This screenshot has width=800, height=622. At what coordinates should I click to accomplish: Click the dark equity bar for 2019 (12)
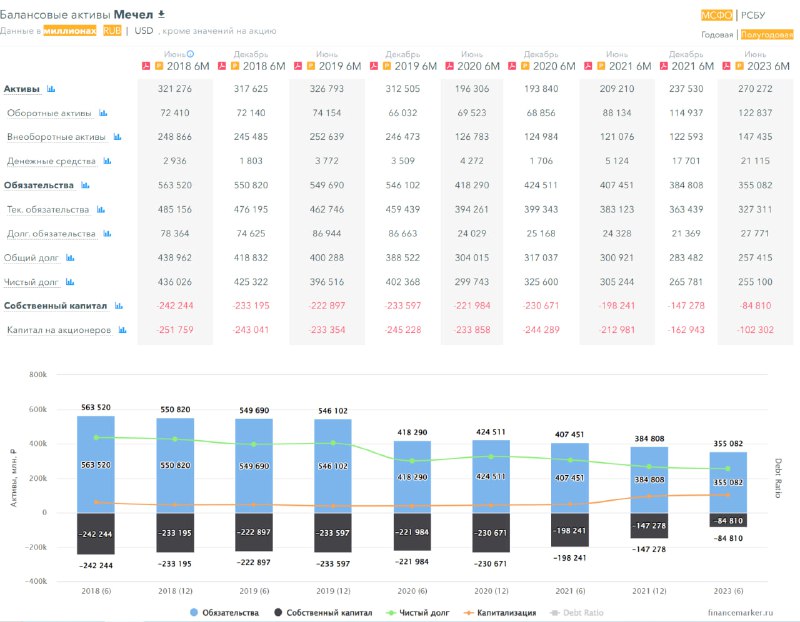point(333,533)
